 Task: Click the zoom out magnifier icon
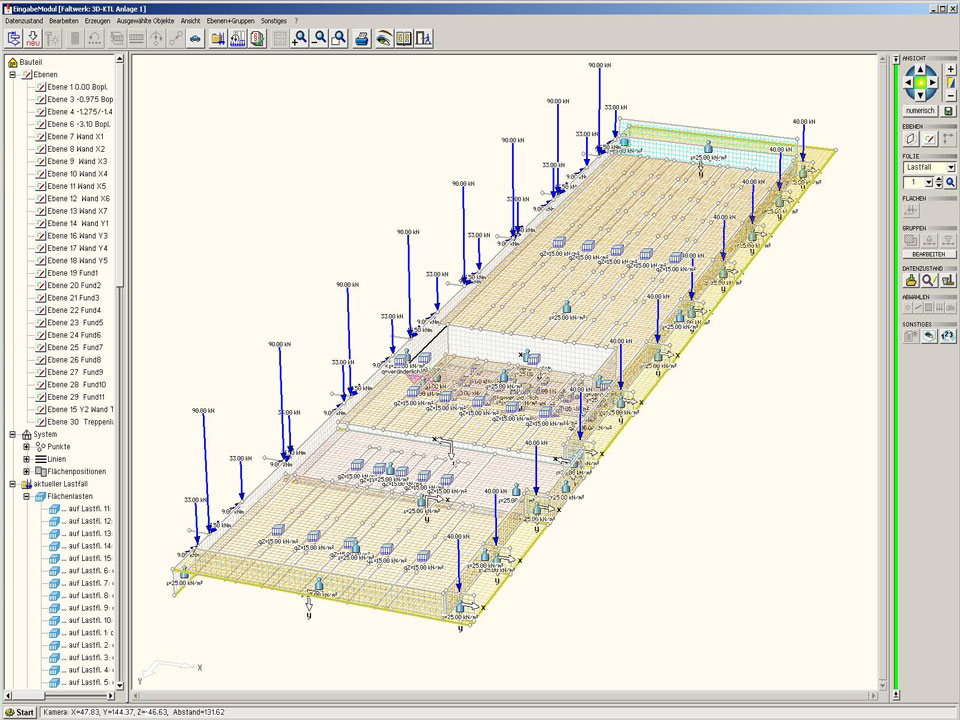pos(320,39)
